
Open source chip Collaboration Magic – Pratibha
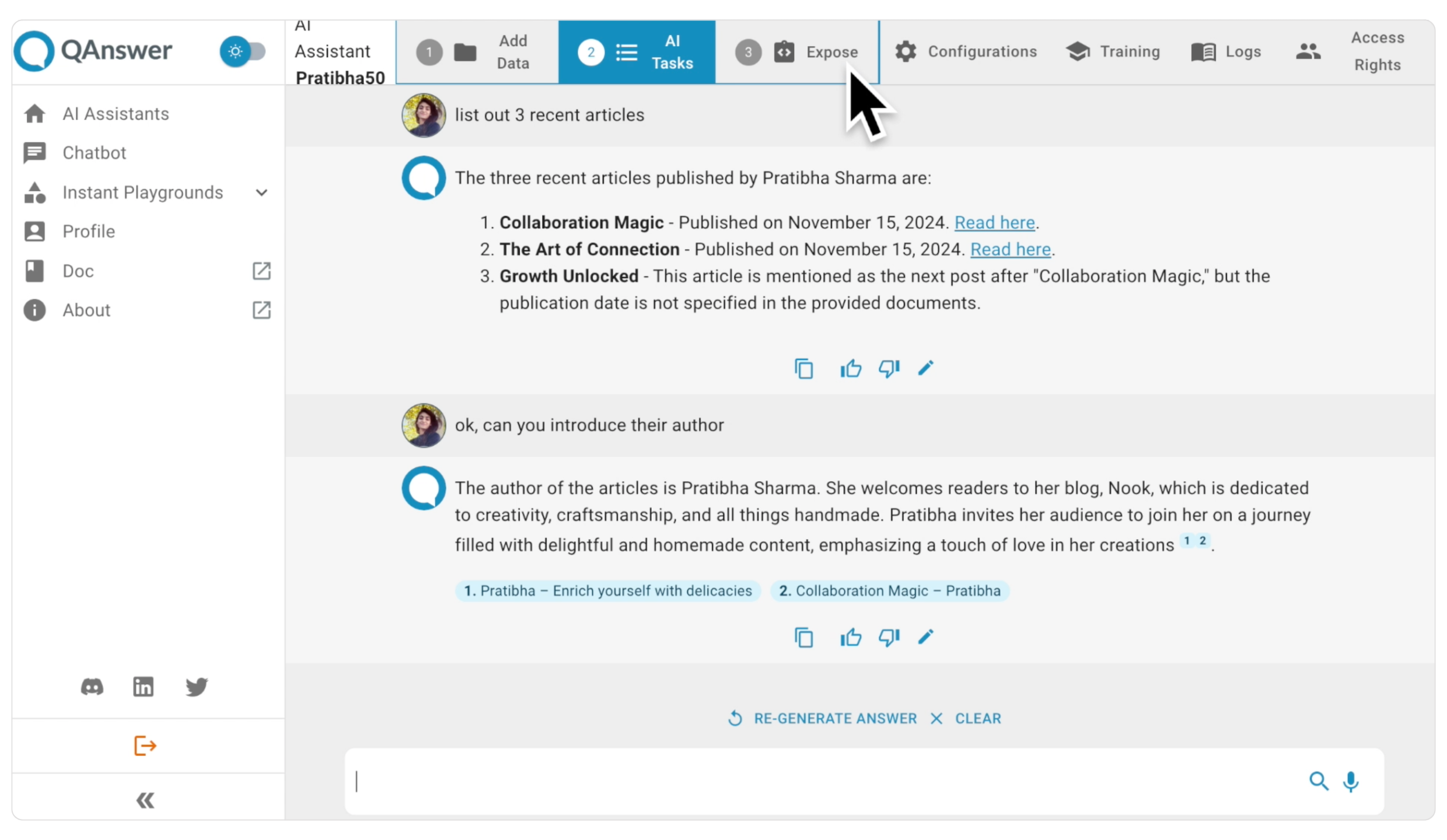pyautogui.click(x=889, y=591)
